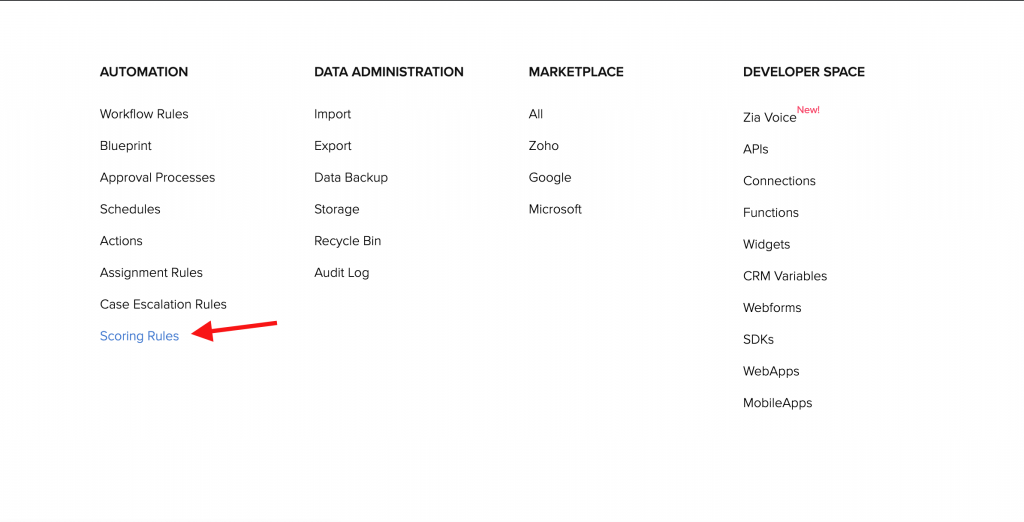The image size is (1024, 522).
Task: Open the Microsoft marketplace link
Action: (555, 209)
